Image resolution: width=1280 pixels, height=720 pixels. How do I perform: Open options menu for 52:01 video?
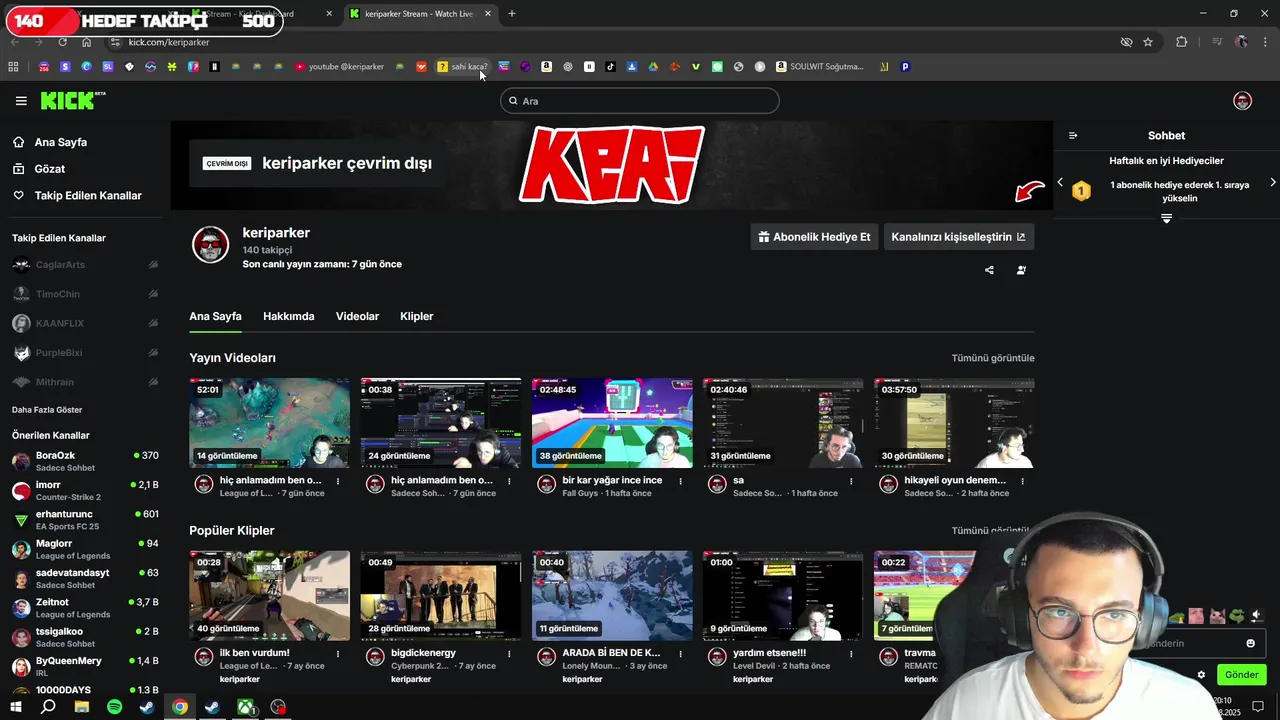tap(338, 481)
